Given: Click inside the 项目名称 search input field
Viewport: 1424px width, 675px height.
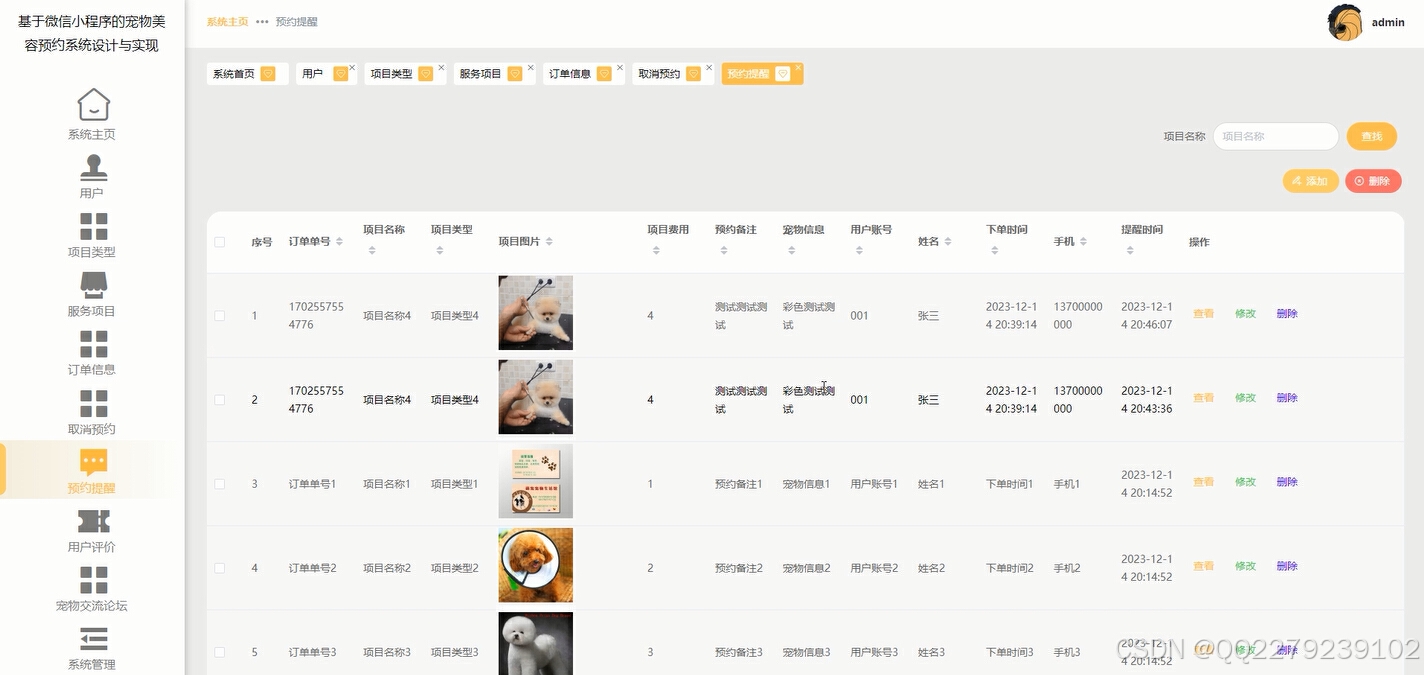Looking at the screenshot, I should [x=1274, y=136].
